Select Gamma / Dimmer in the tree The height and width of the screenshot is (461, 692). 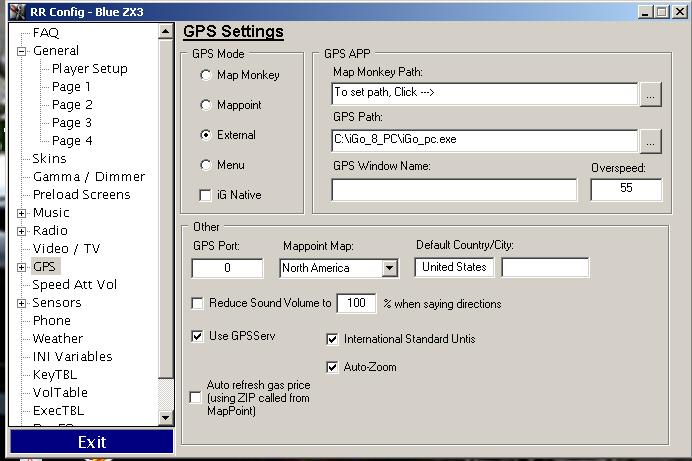click(x=88, y=176)
